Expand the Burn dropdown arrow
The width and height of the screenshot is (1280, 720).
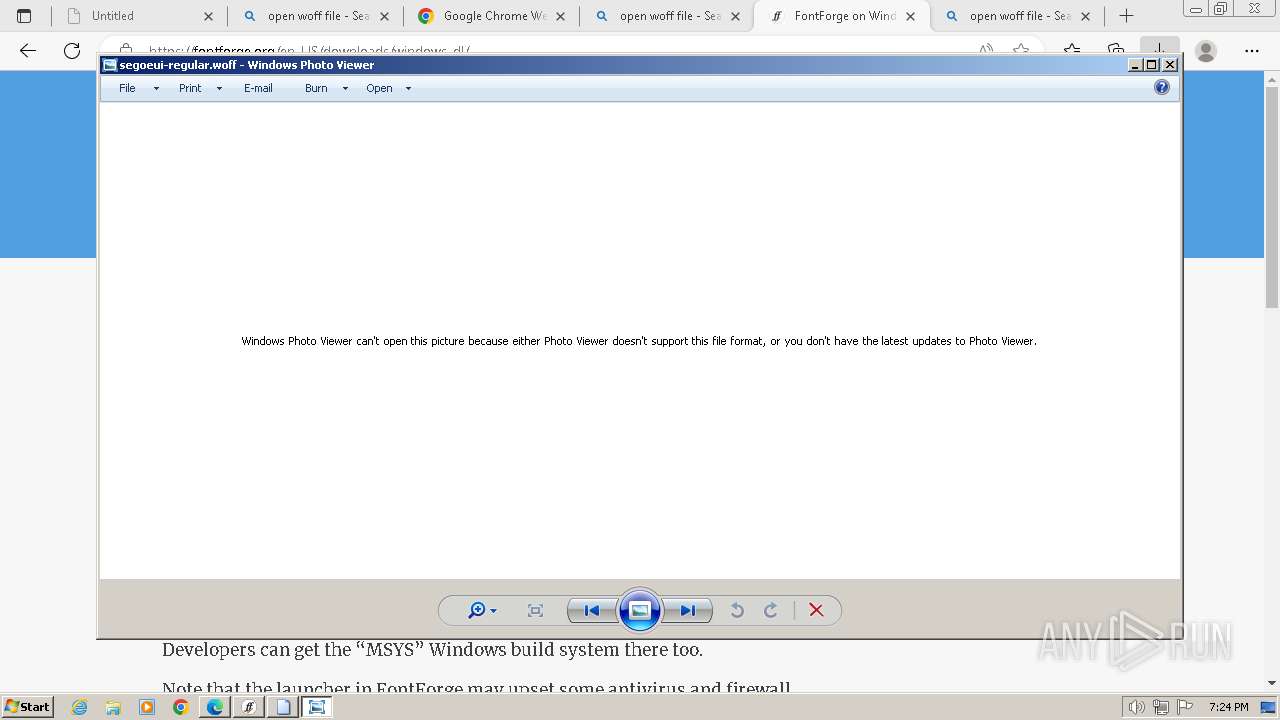345,89
